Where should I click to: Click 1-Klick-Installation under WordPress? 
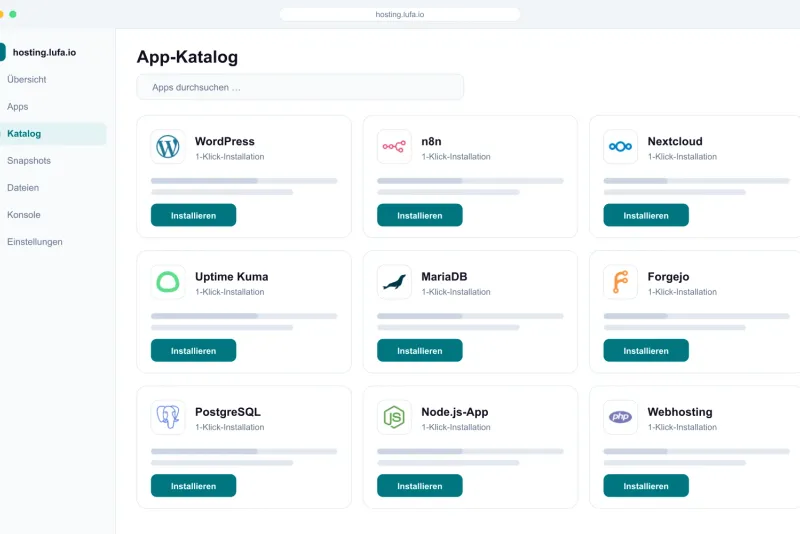(230, 157)
